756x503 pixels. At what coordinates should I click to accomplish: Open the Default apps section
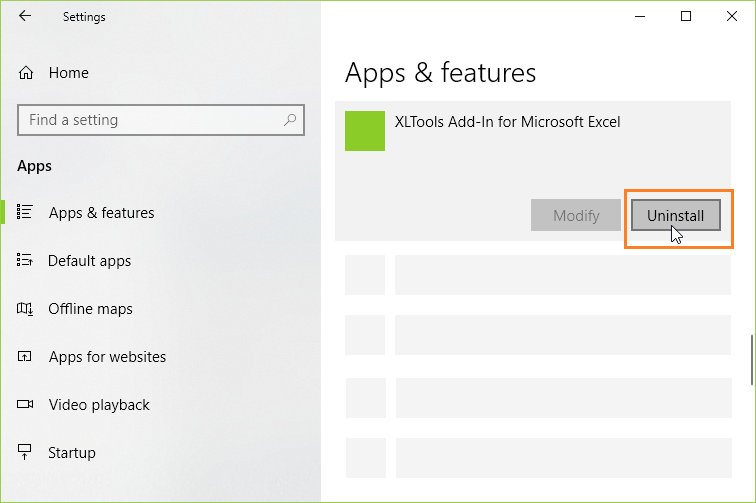[x=89, y=261]
